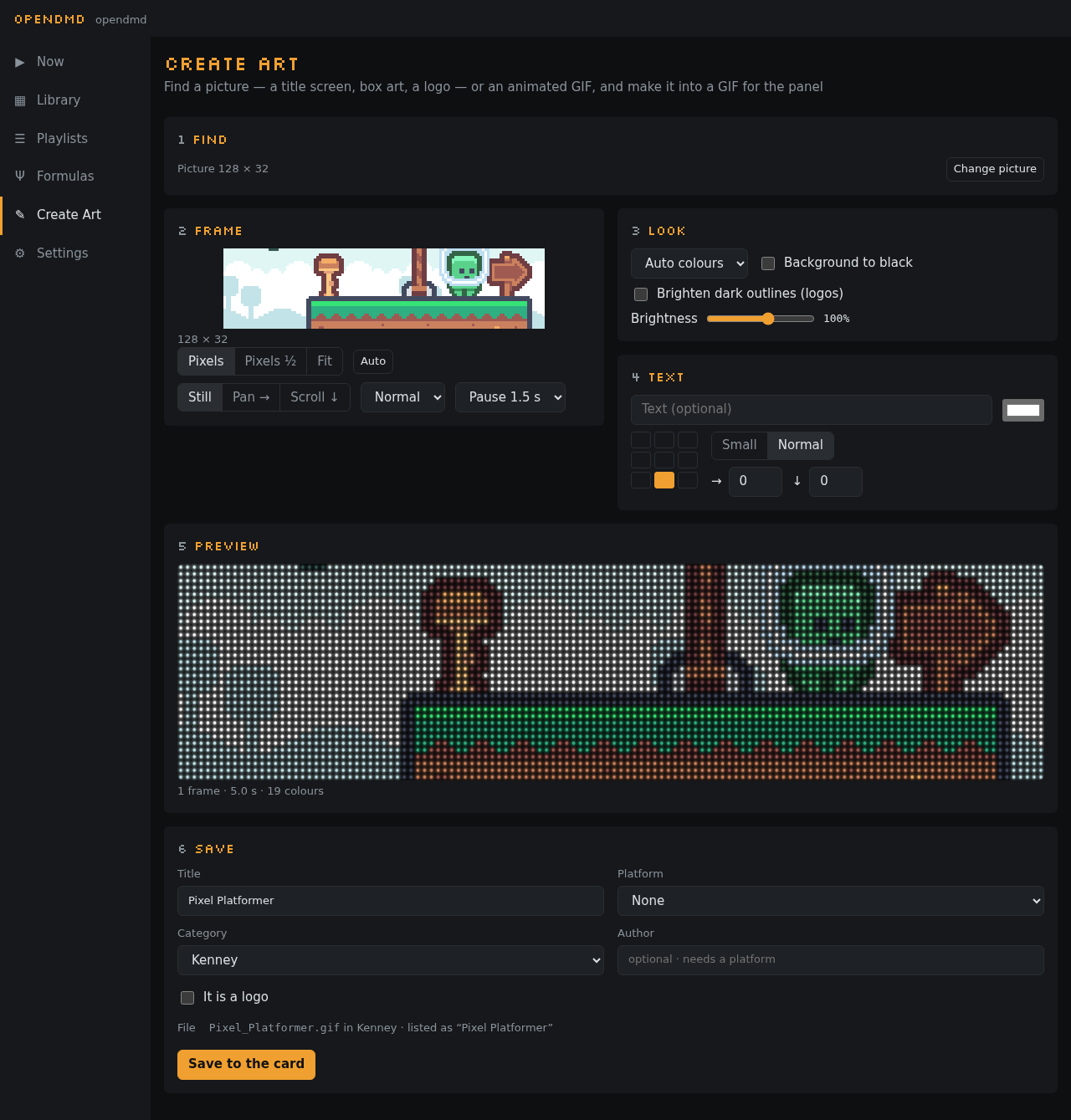
Task: Switch motion to Scroll ↓
Action: [315, 397]
